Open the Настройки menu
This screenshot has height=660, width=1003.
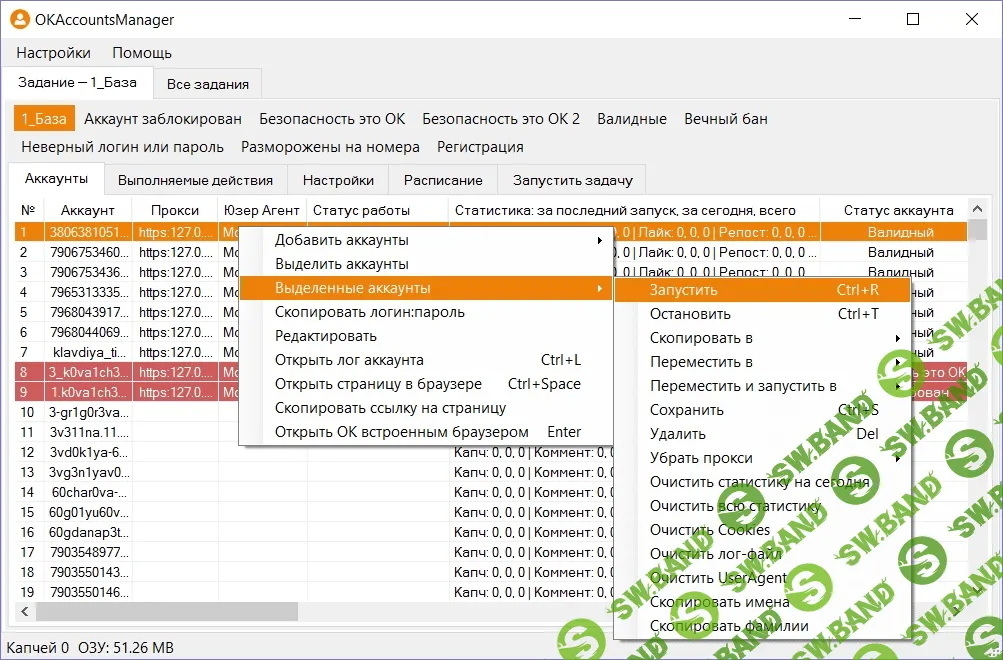coord(52,52)
